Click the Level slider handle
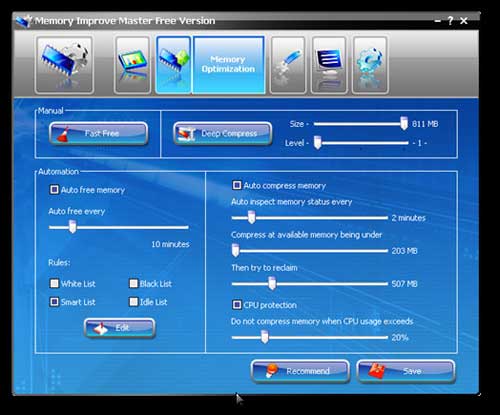This screenshot has height=415, width=500. [317, 143]
